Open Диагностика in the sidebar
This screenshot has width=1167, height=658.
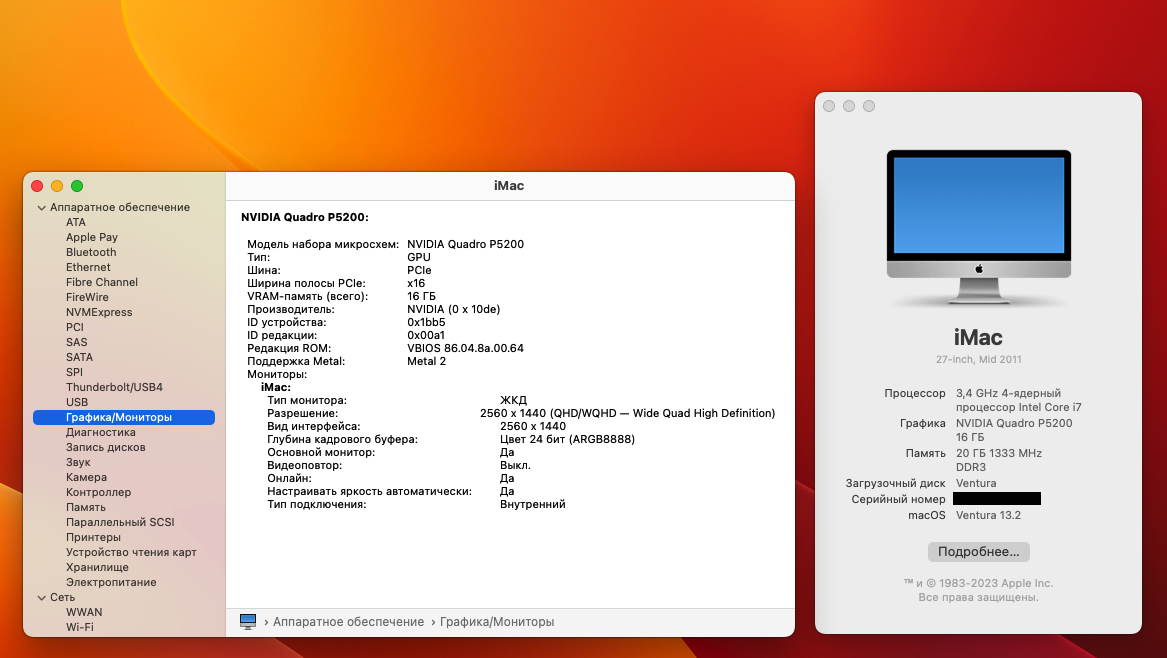coord(100,432)
